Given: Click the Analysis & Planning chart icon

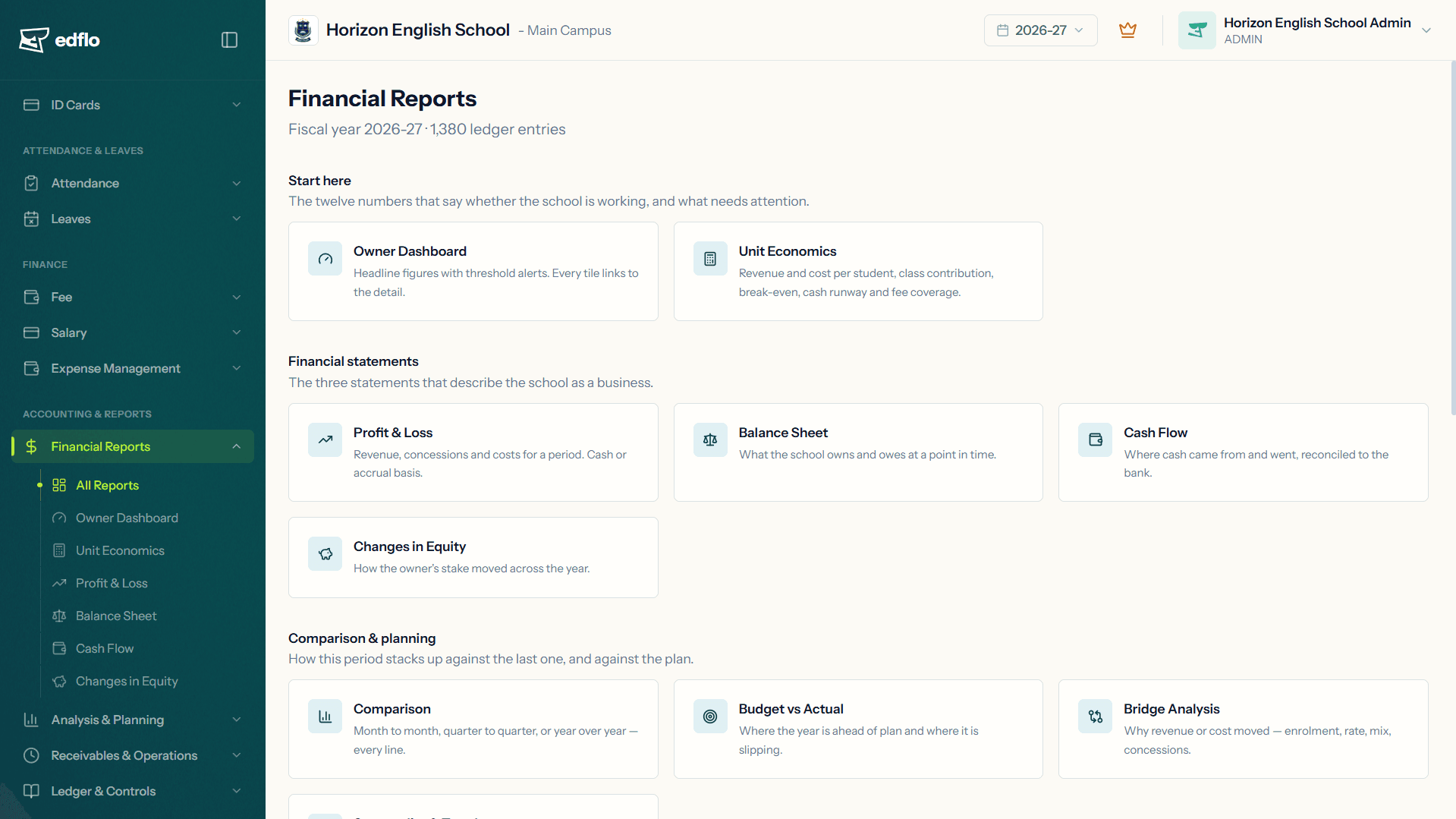Looking at the screenshot, I should click(31, 720).
